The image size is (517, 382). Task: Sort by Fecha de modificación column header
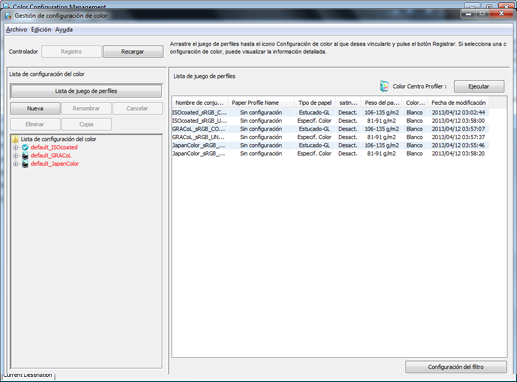pos(458,103)
